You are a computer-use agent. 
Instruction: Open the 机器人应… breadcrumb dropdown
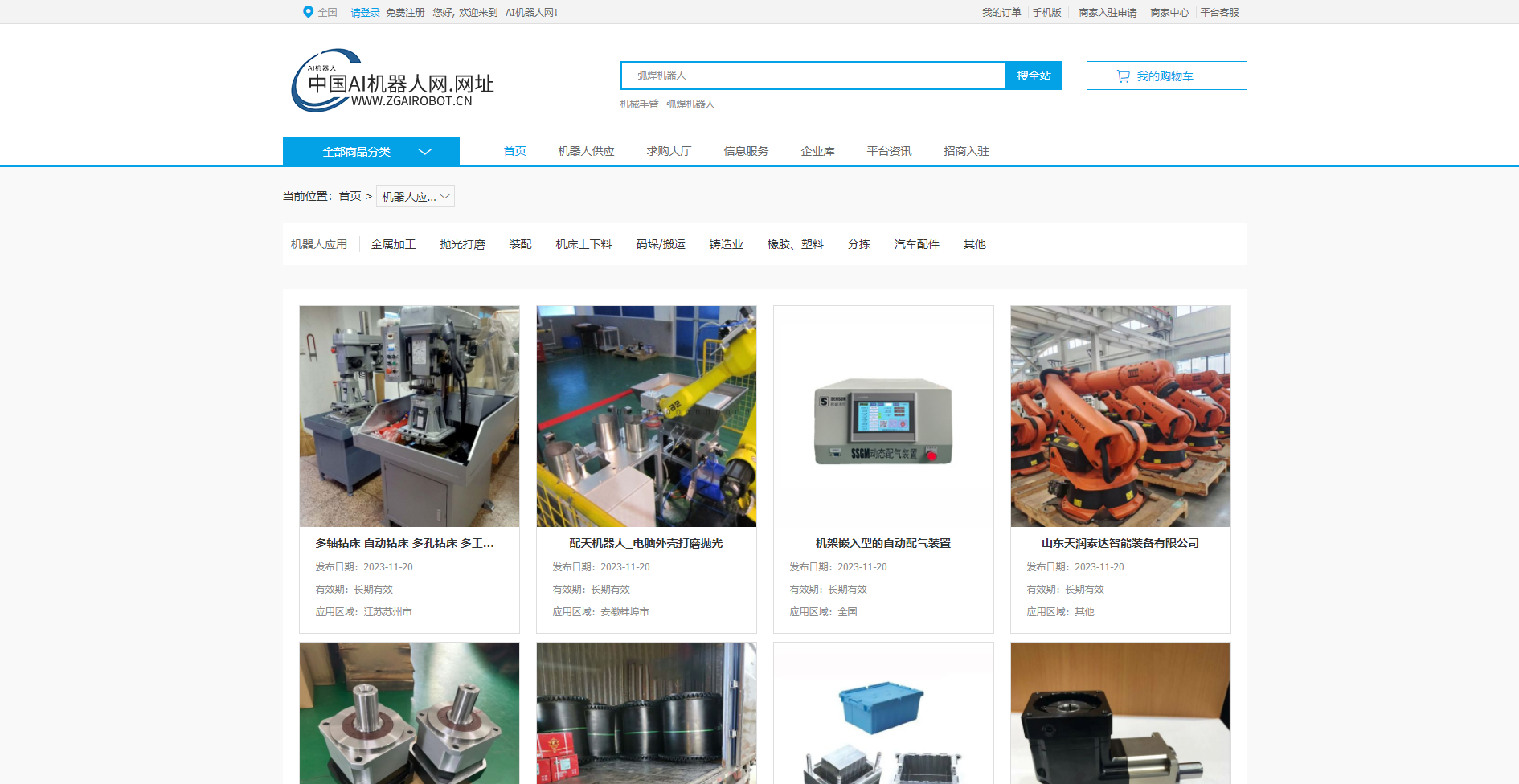point(416,196)
